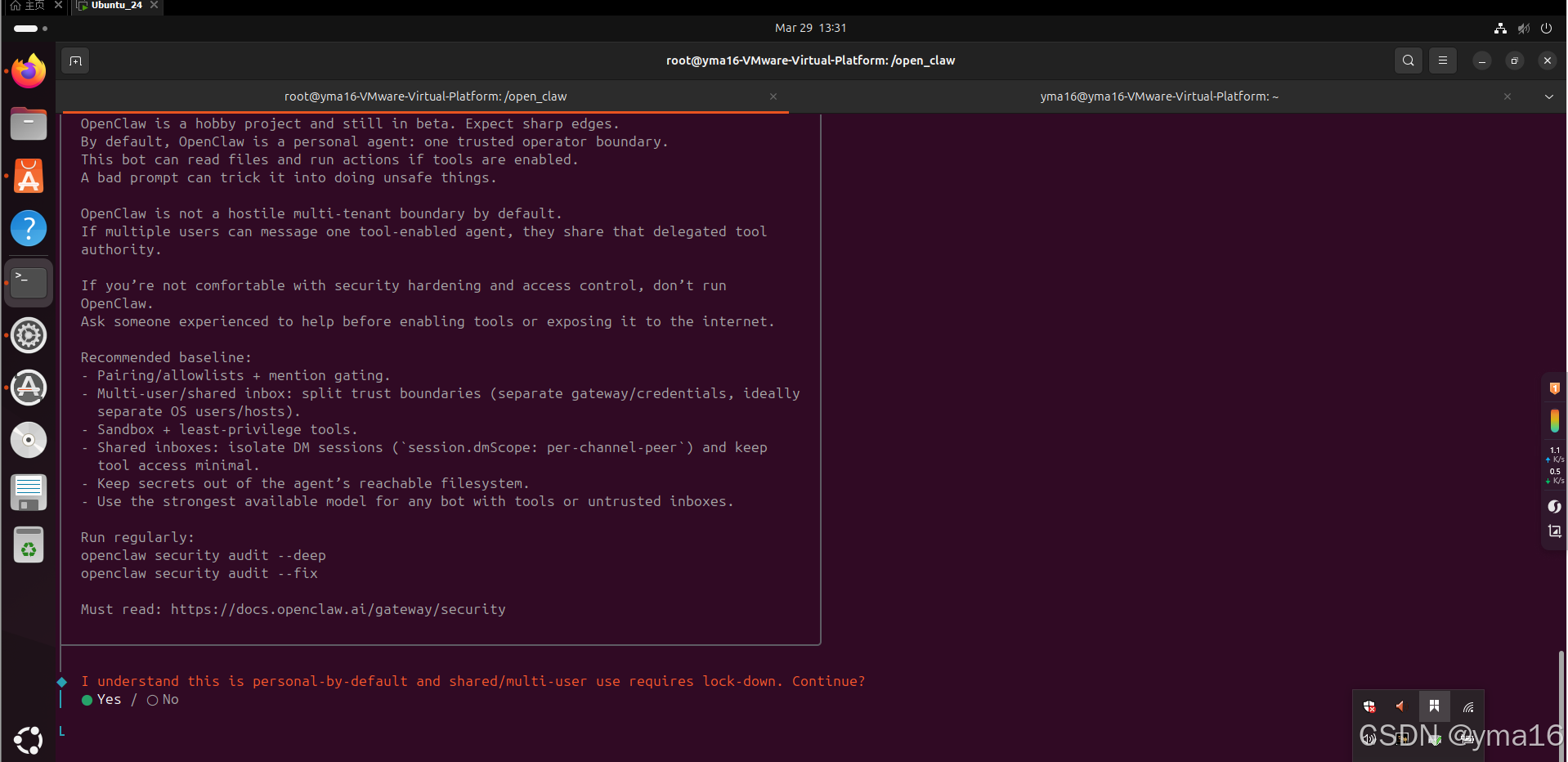Open Firefox from the Ubuntu dock
This screenshot has height=762, width=1568.
(29, 72)
